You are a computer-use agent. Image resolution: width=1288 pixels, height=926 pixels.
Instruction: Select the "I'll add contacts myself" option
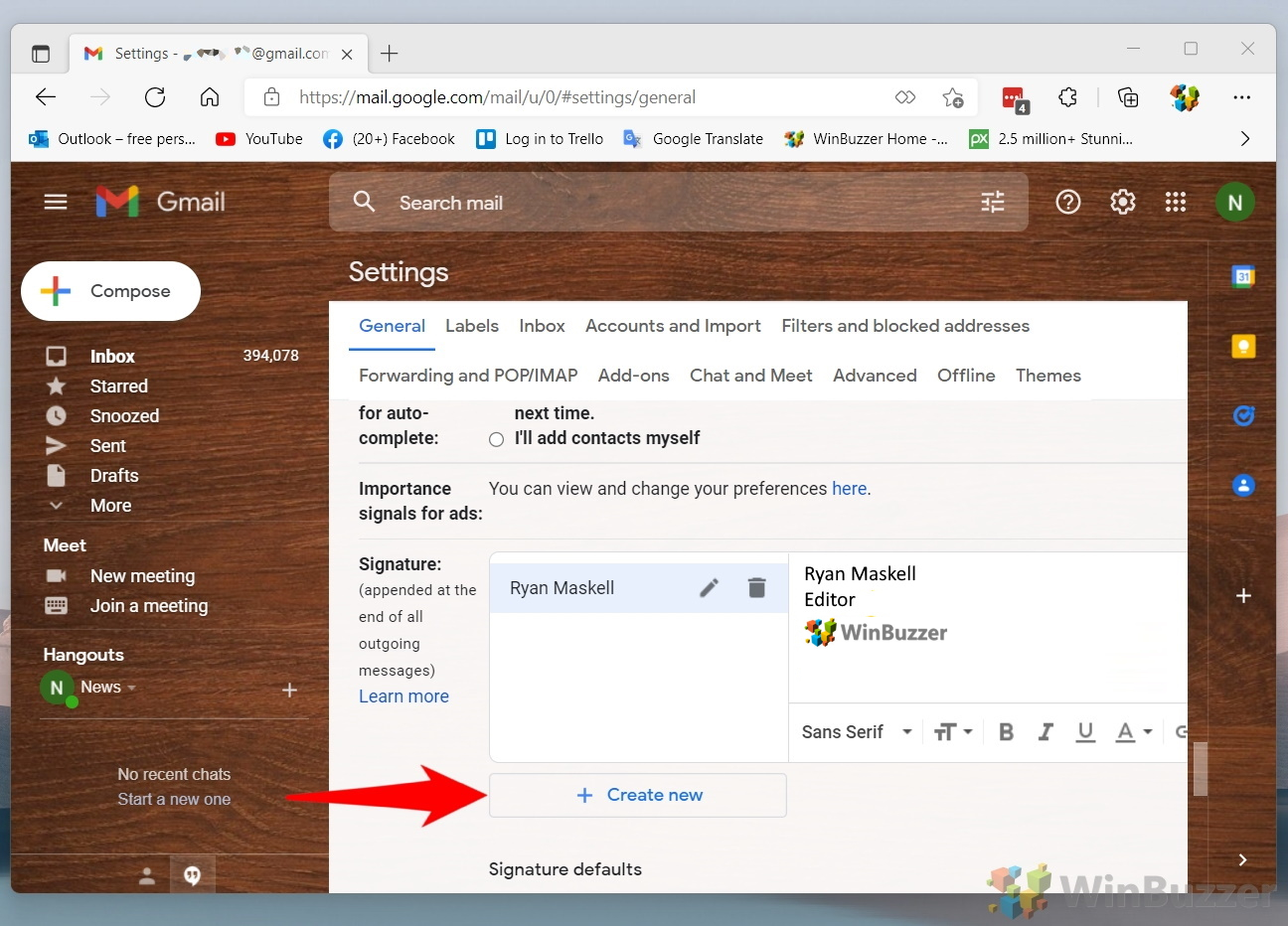point(496,439)
